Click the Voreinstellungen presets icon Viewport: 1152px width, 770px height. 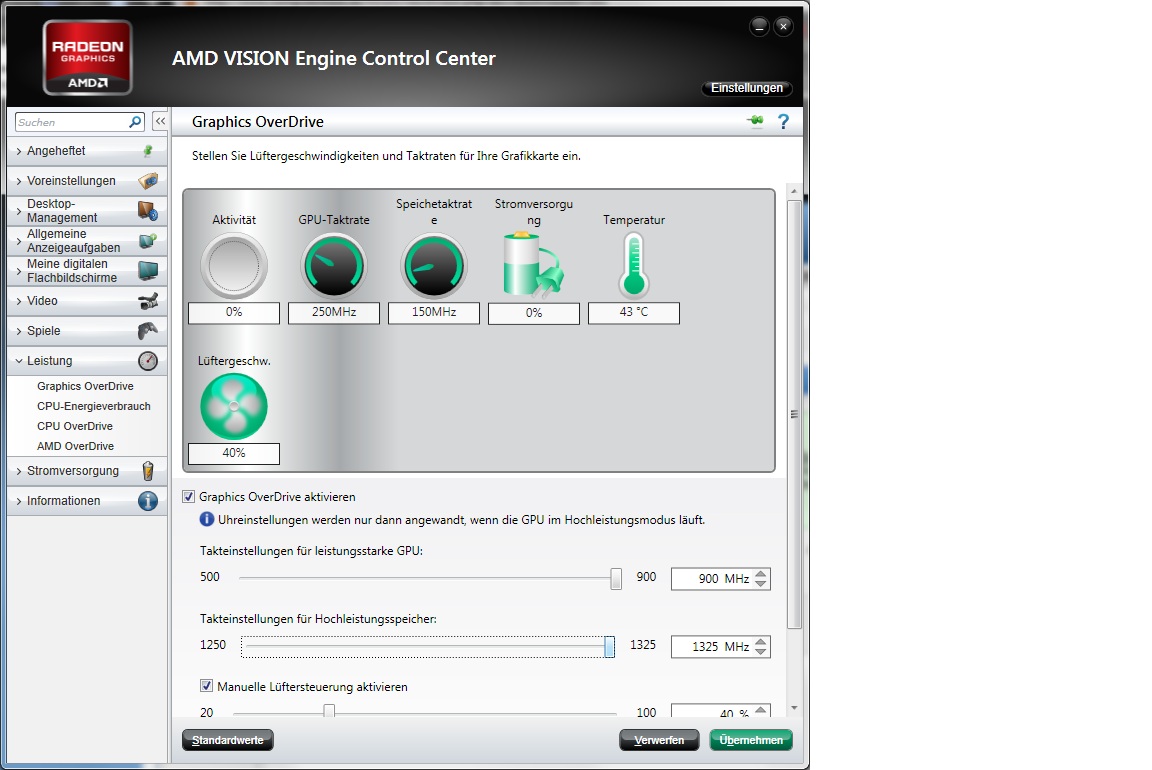pos(148,181)
